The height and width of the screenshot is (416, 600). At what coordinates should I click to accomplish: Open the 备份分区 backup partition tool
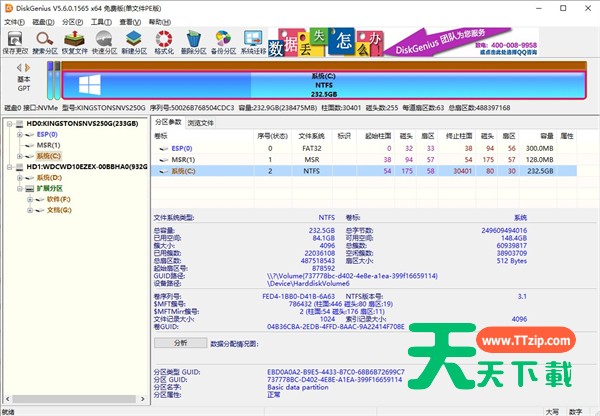[223, 42]
